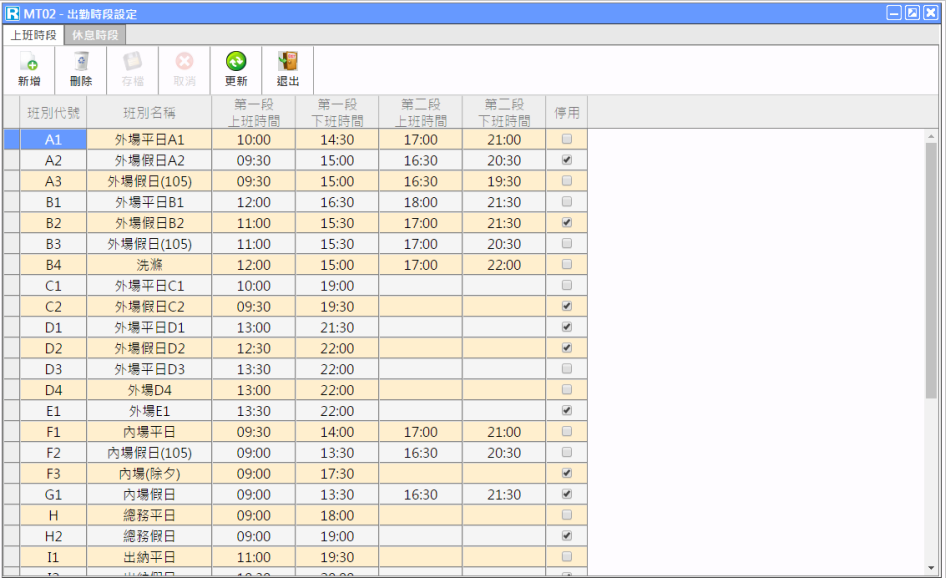Click the 內場平日 name cell in row F1

[149, 432]
